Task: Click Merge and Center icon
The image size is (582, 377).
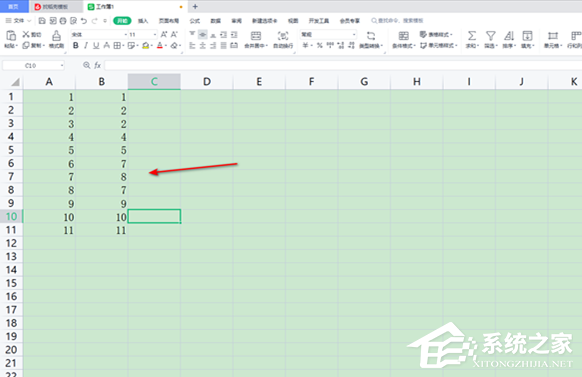Action: point(256,36)
